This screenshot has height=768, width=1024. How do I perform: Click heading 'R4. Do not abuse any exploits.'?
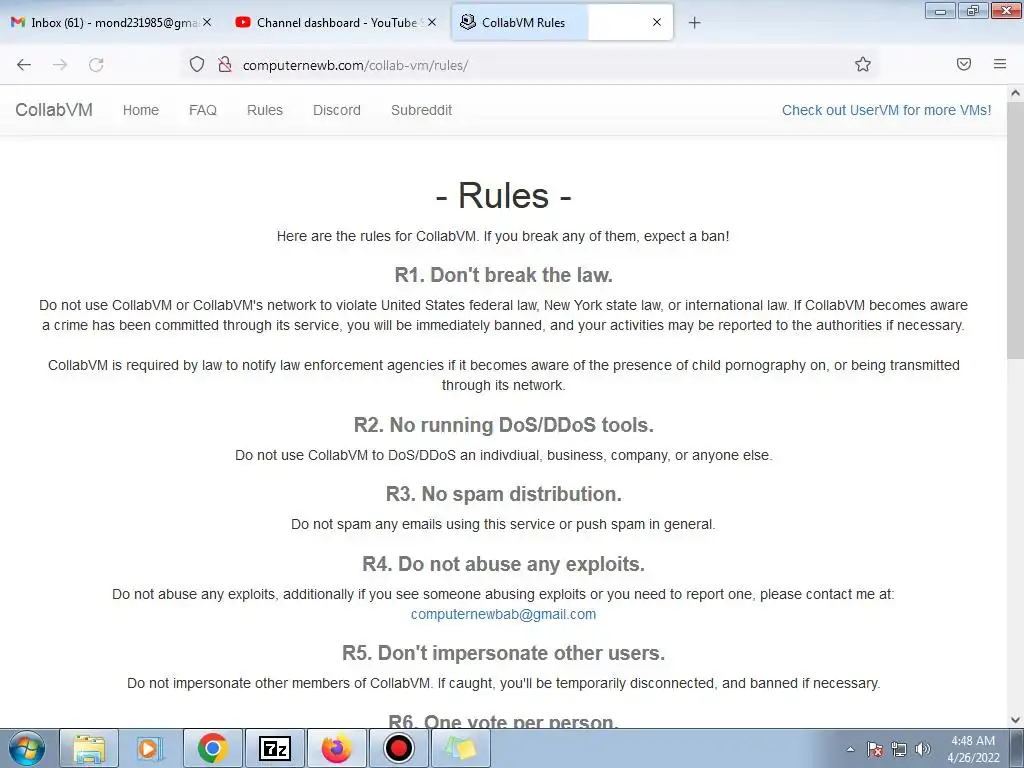click(504, 564)
